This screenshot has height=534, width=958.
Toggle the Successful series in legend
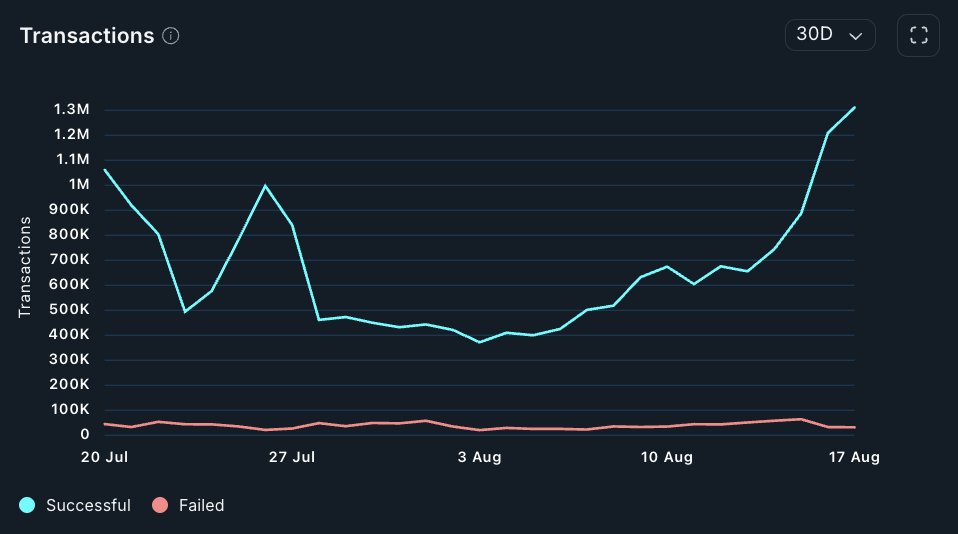click(88, 505)
